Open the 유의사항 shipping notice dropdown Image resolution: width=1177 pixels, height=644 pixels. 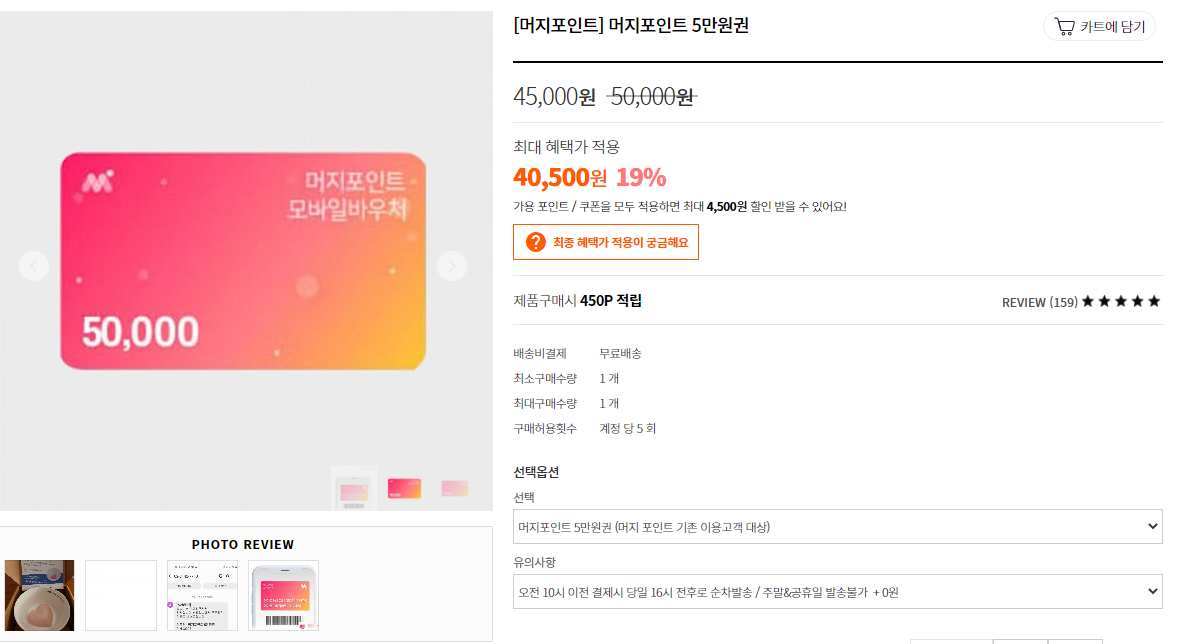(838, 591)
